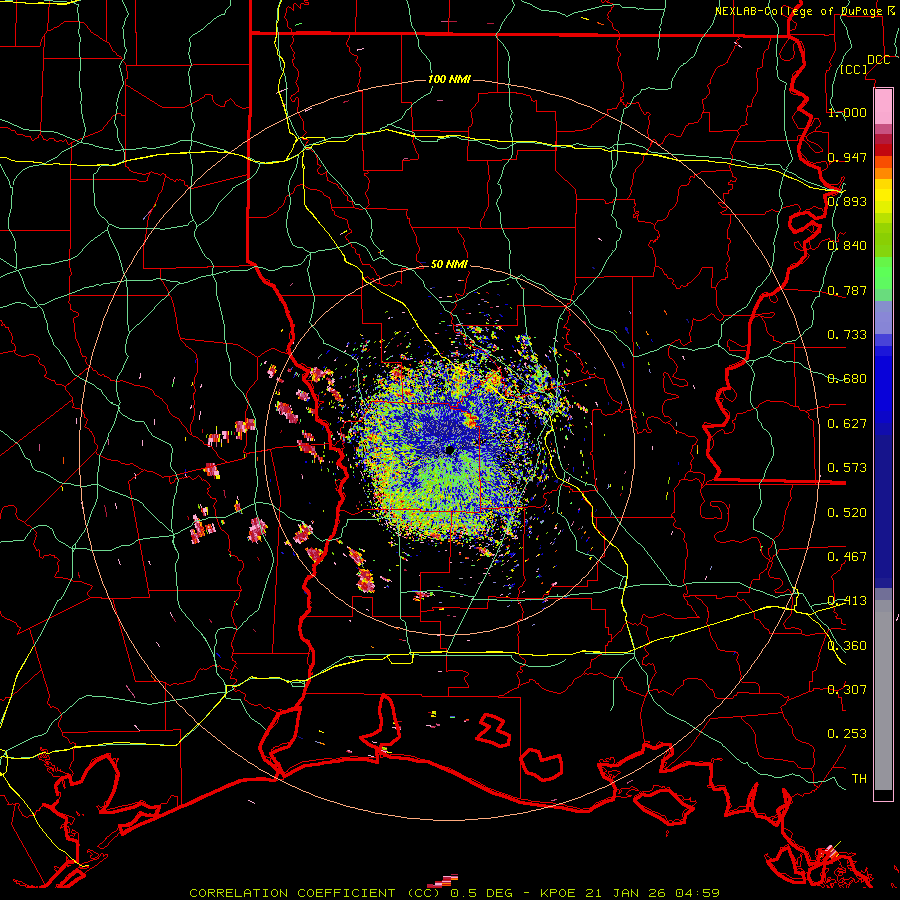This screenshot has width=900, height=900.
Task: Click the 0.467 scale value
Action: point(847,557)
